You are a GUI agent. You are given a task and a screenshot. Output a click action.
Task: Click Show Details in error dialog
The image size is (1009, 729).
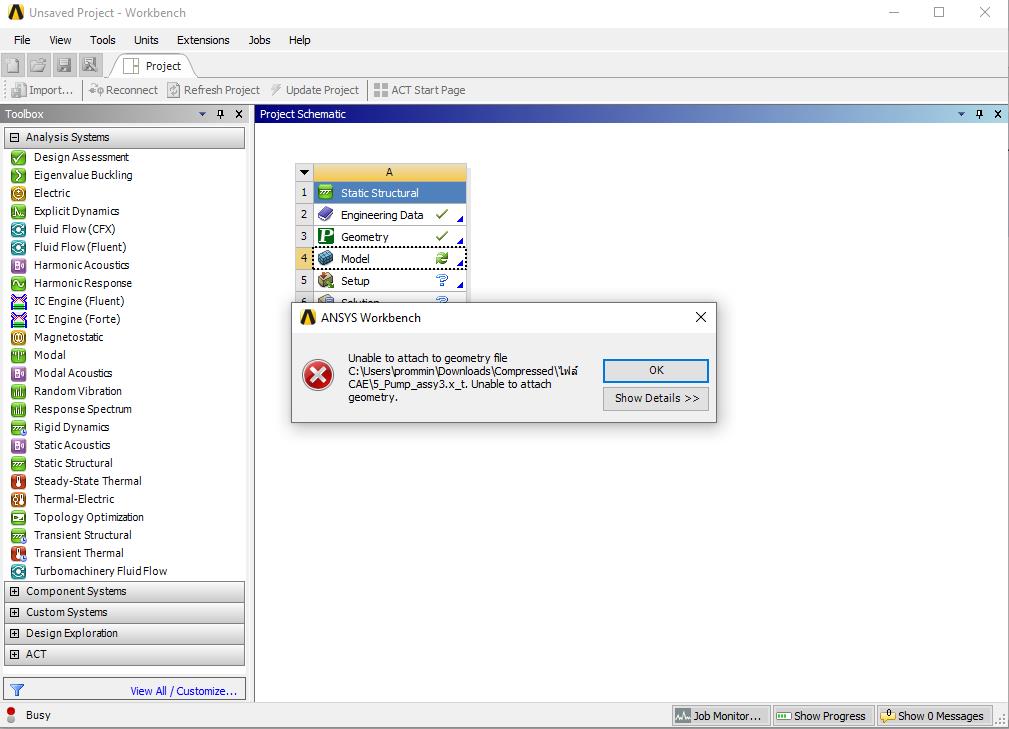[656, 398]
